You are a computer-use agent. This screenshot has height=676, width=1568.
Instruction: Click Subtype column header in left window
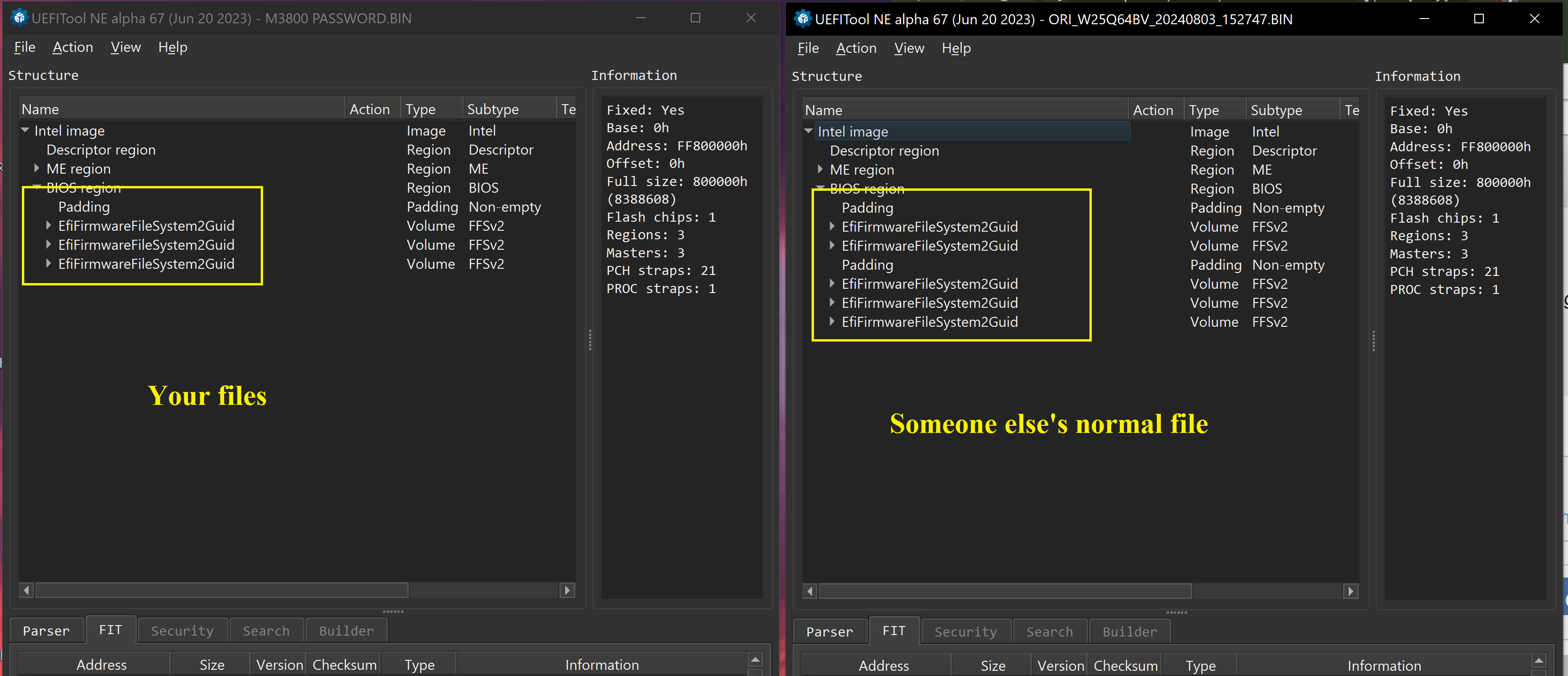(x=492, y=109)
